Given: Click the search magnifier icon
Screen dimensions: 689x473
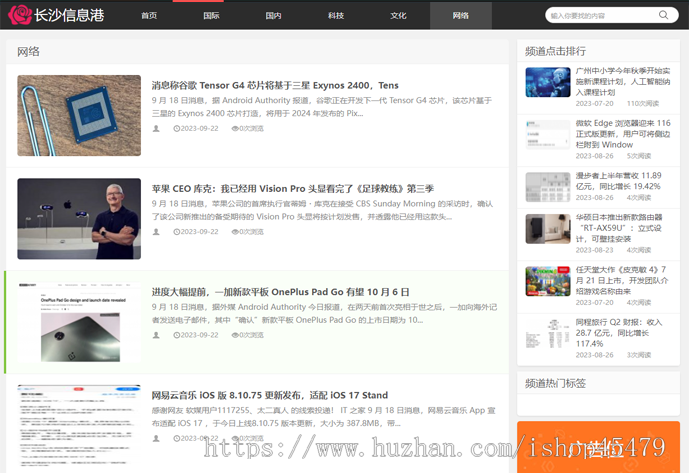Looking at the screenshot, I should [x=664, y=15].
